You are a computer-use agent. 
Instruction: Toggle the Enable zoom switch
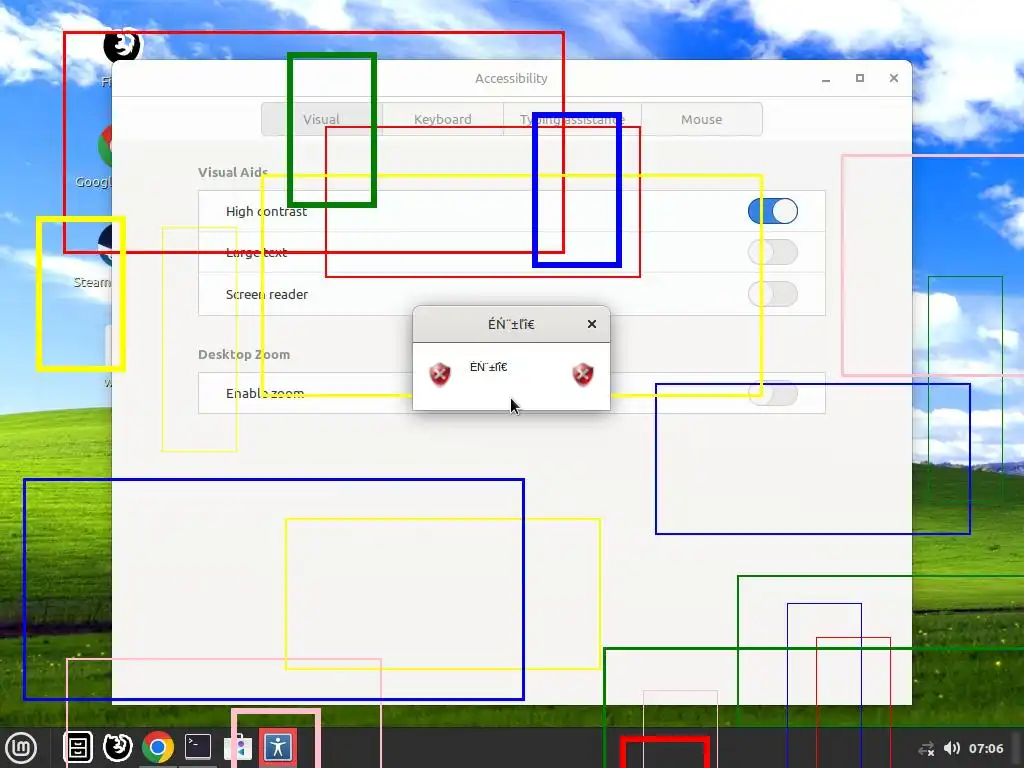coord(773,393)
